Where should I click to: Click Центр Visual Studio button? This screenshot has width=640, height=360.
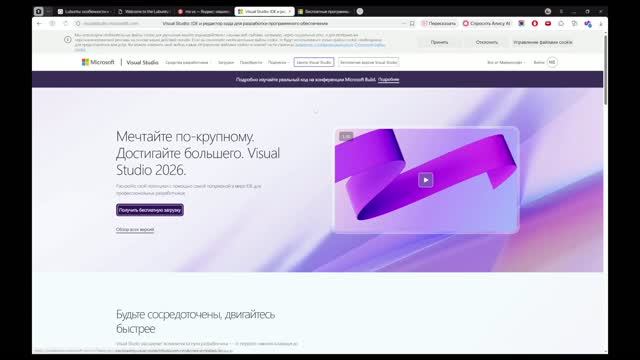tap(313, 62)
